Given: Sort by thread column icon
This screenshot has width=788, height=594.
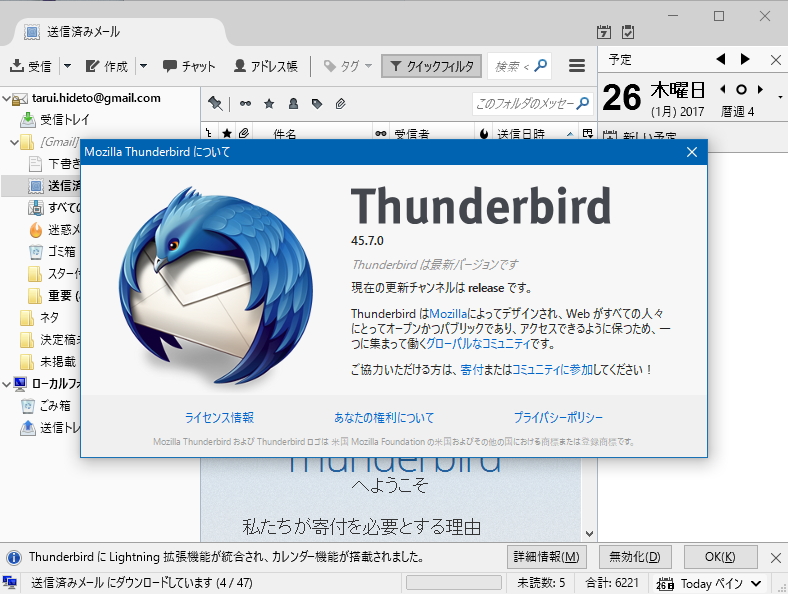Looking at the screenshot, I should click(209, 133).
